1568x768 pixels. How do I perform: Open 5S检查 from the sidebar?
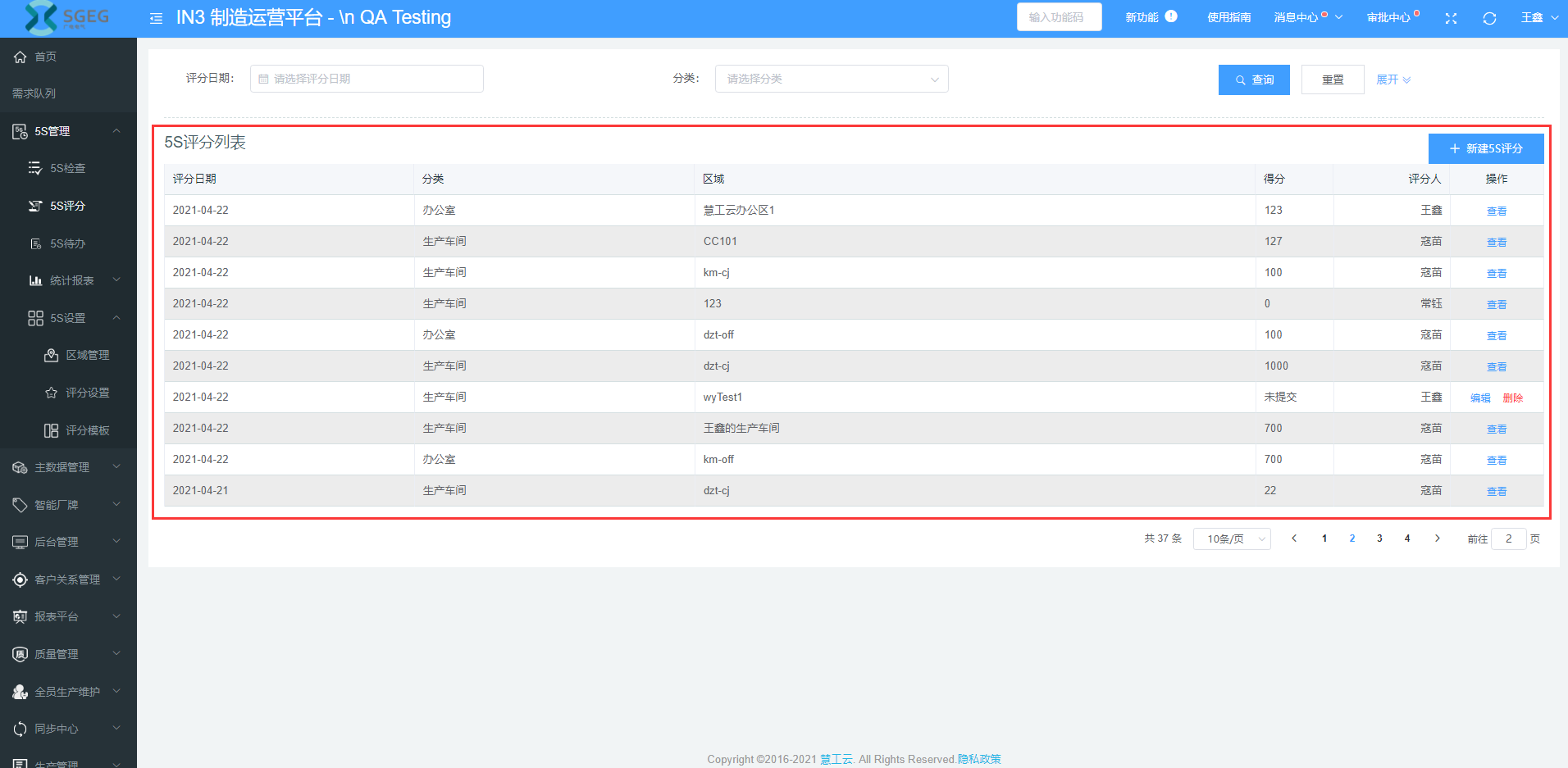pyautogui.click(x=67, y=168)
